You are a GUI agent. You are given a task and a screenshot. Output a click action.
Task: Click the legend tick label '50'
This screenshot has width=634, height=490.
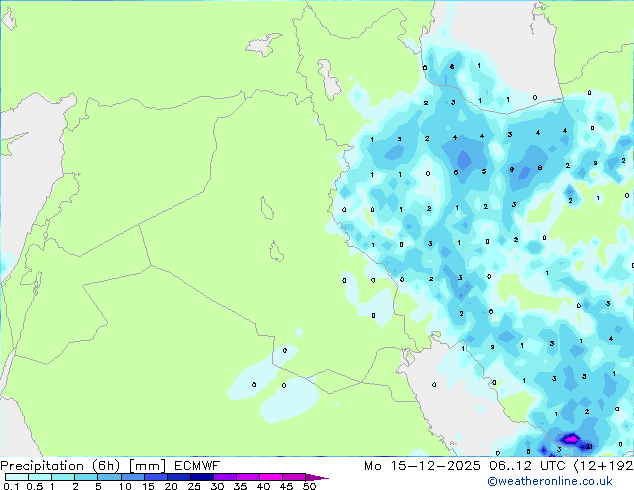[x=310, y=486]
